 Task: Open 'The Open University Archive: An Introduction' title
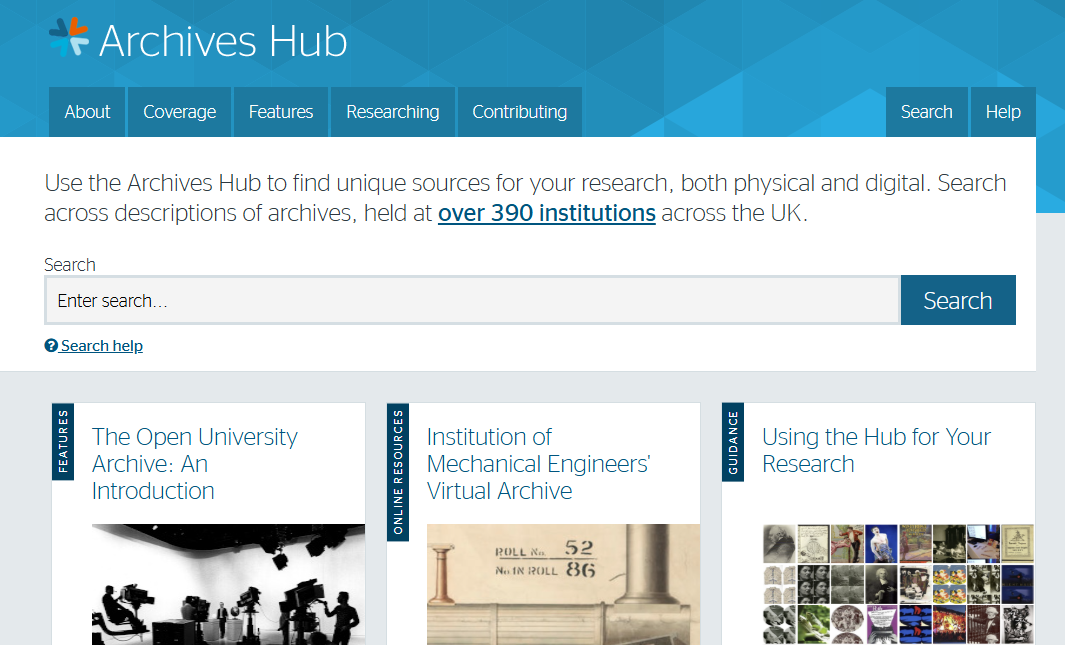(x=194, y=464)
